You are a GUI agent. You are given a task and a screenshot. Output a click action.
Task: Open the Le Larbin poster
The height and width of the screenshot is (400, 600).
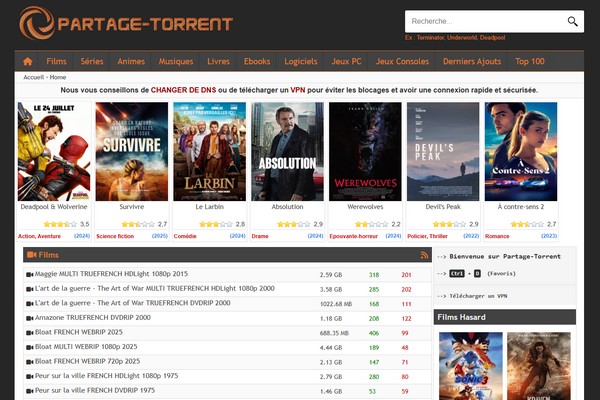point(210,152)
